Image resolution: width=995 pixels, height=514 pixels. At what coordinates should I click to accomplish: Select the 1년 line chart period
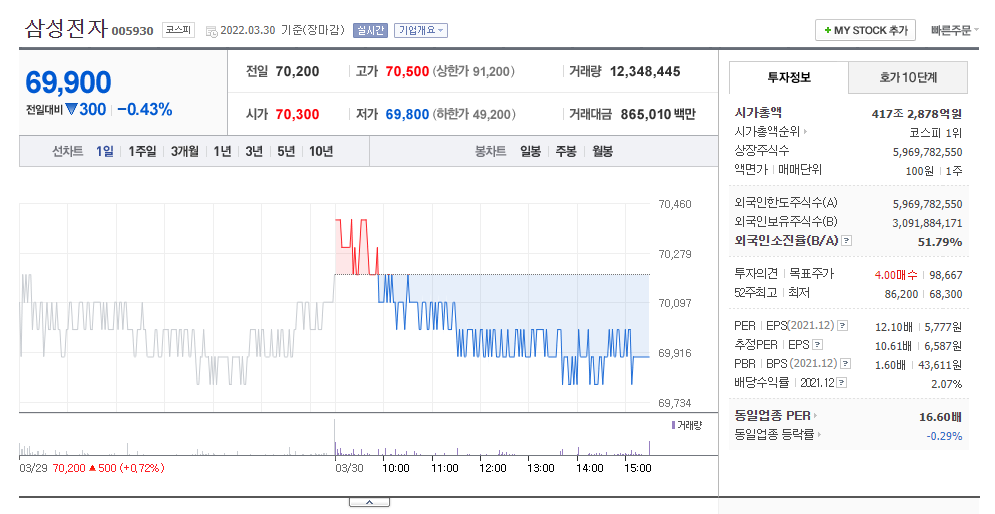click(x=222, y=152)
